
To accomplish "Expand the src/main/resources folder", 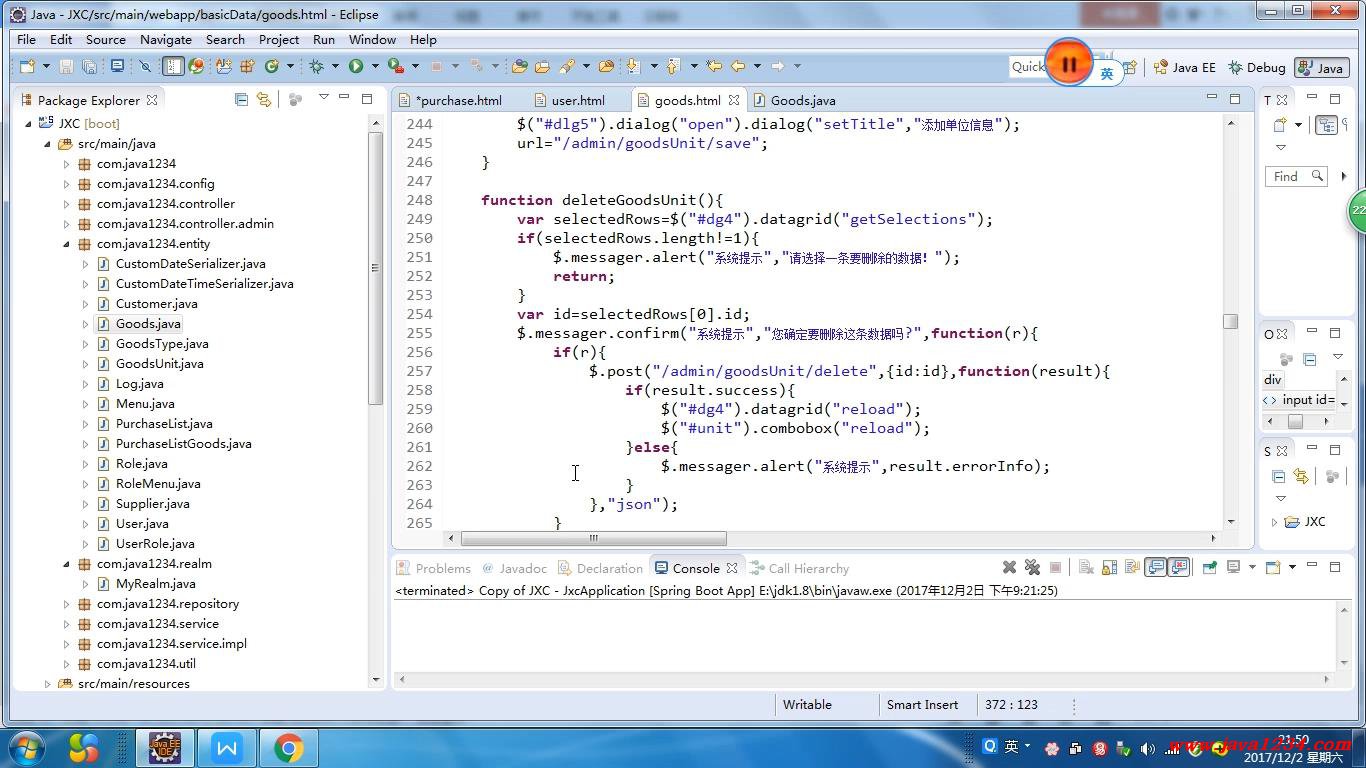I will click(x=47, y=683).
